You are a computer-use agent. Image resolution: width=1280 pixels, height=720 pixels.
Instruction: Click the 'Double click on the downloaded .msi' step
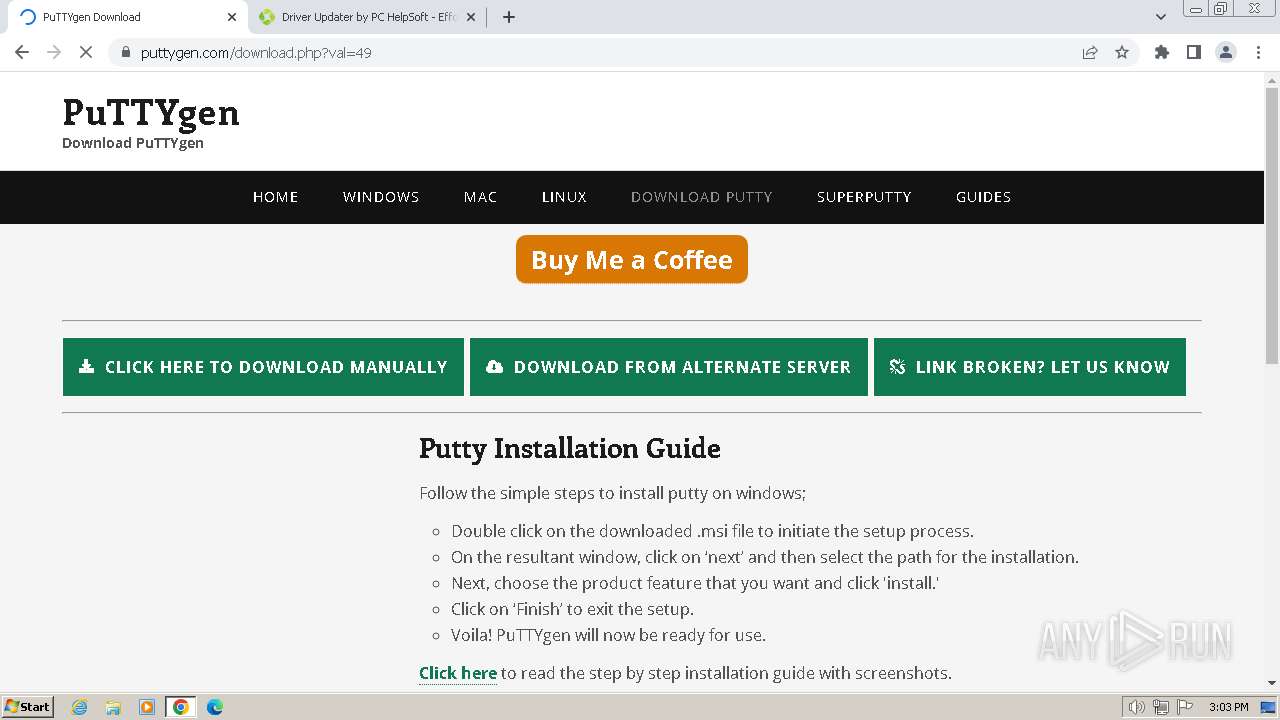tap(712, 531)
